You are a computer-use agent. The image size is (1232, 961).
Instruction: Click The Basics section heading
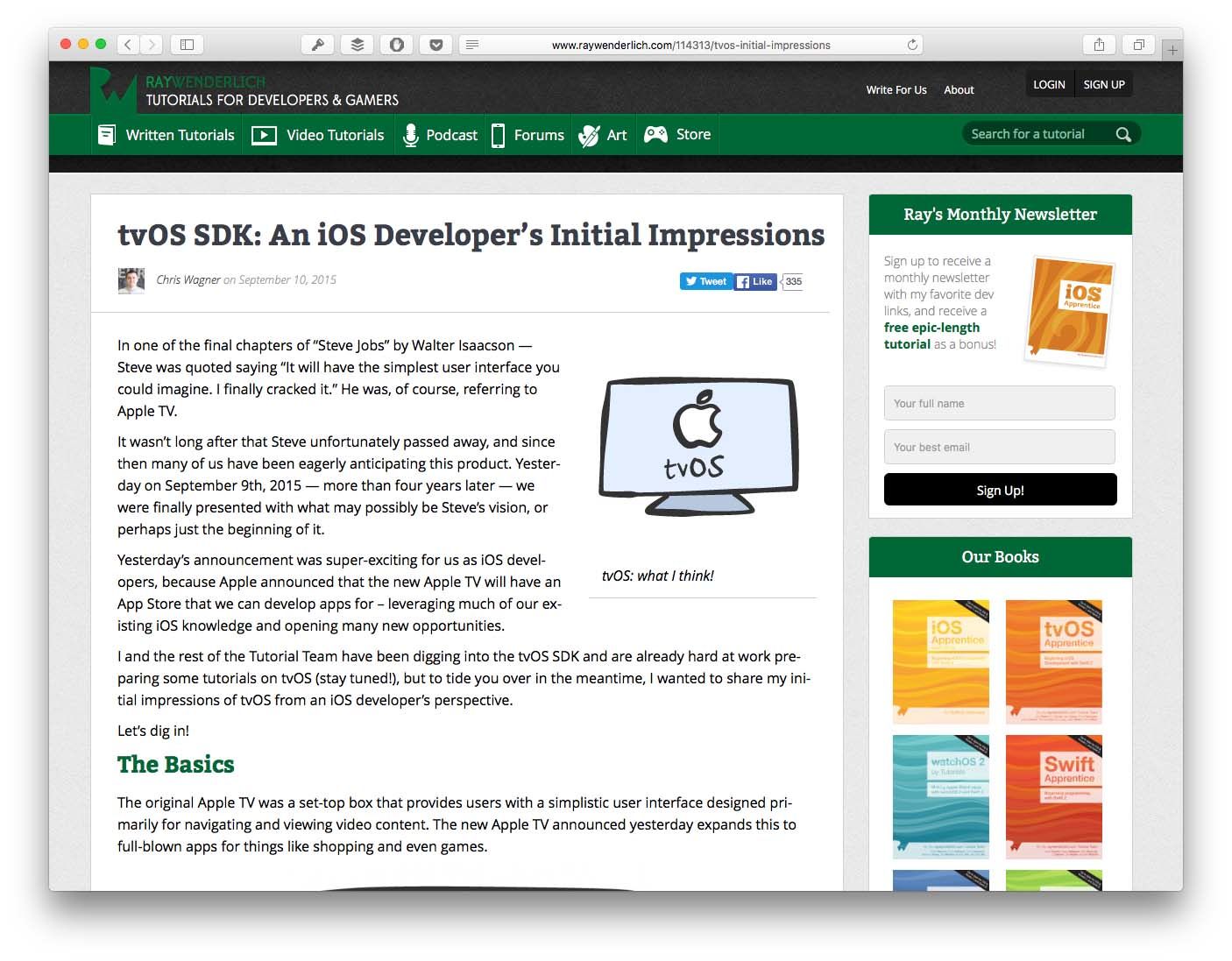point(176,765)
